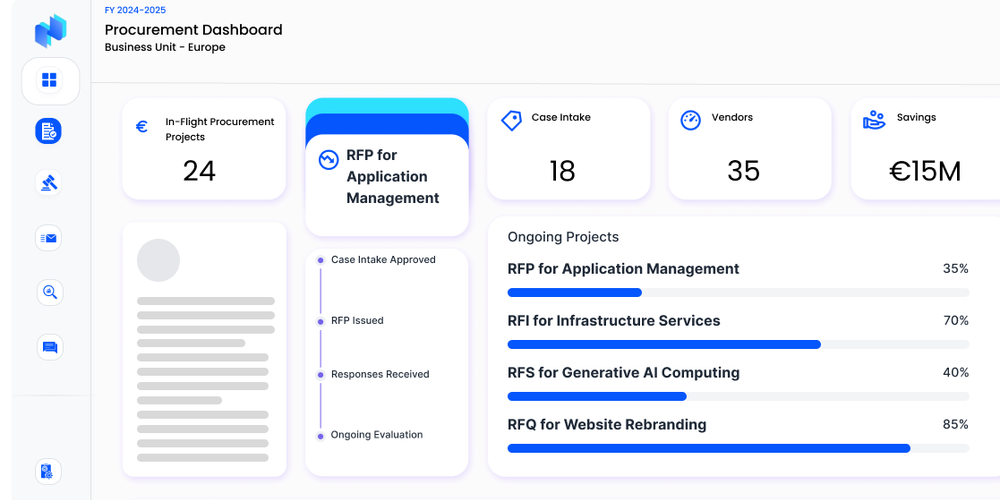Select the Case Intake Approved step

pyautogui.click(x=383, y=260)
